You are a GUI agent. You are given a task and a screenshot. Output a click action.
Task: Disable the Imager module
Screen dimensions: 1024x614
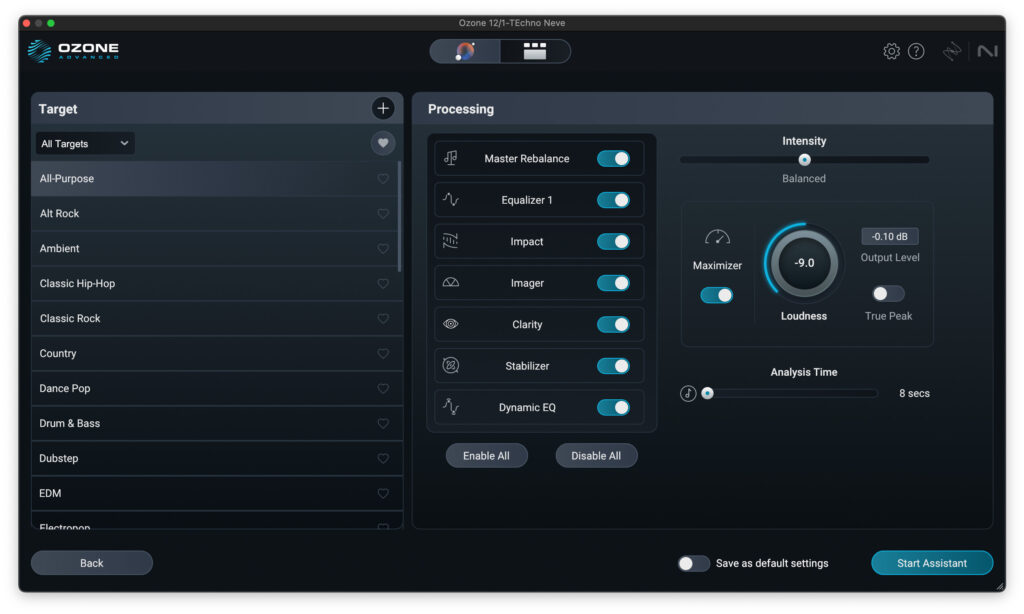coord(613,283)
